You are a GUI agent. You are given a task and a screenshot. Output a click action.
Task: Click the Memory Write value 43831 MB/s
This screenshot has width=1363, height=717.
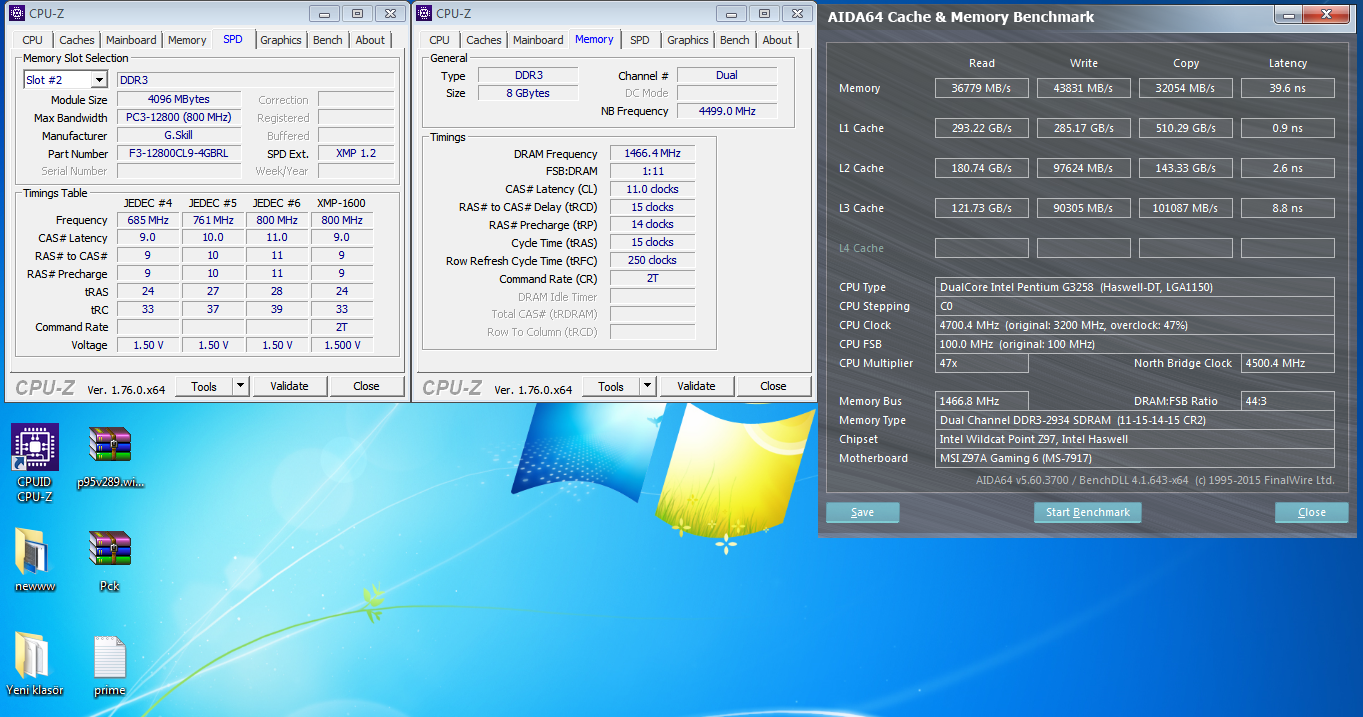tap(1083, 88)
